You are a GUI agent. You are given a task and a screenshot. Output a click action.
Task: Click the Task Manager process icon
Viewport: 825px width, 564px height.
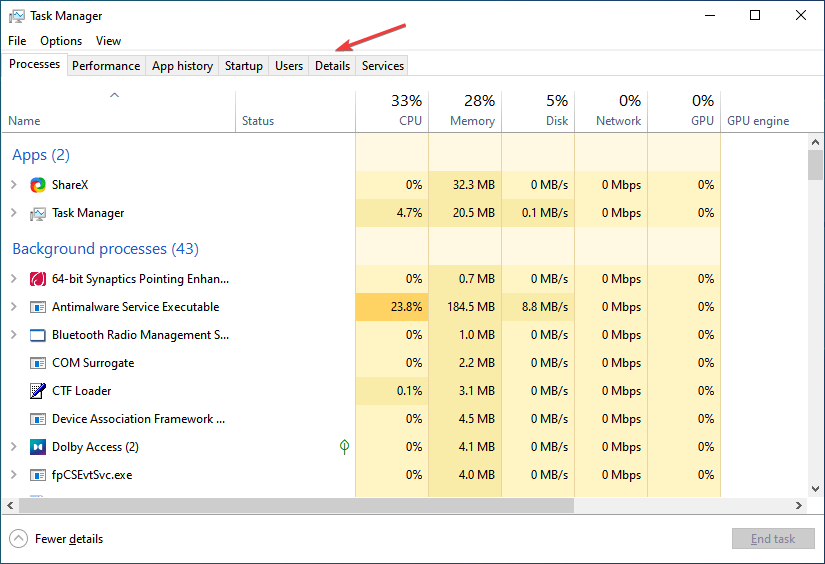[x=38, y=214]
